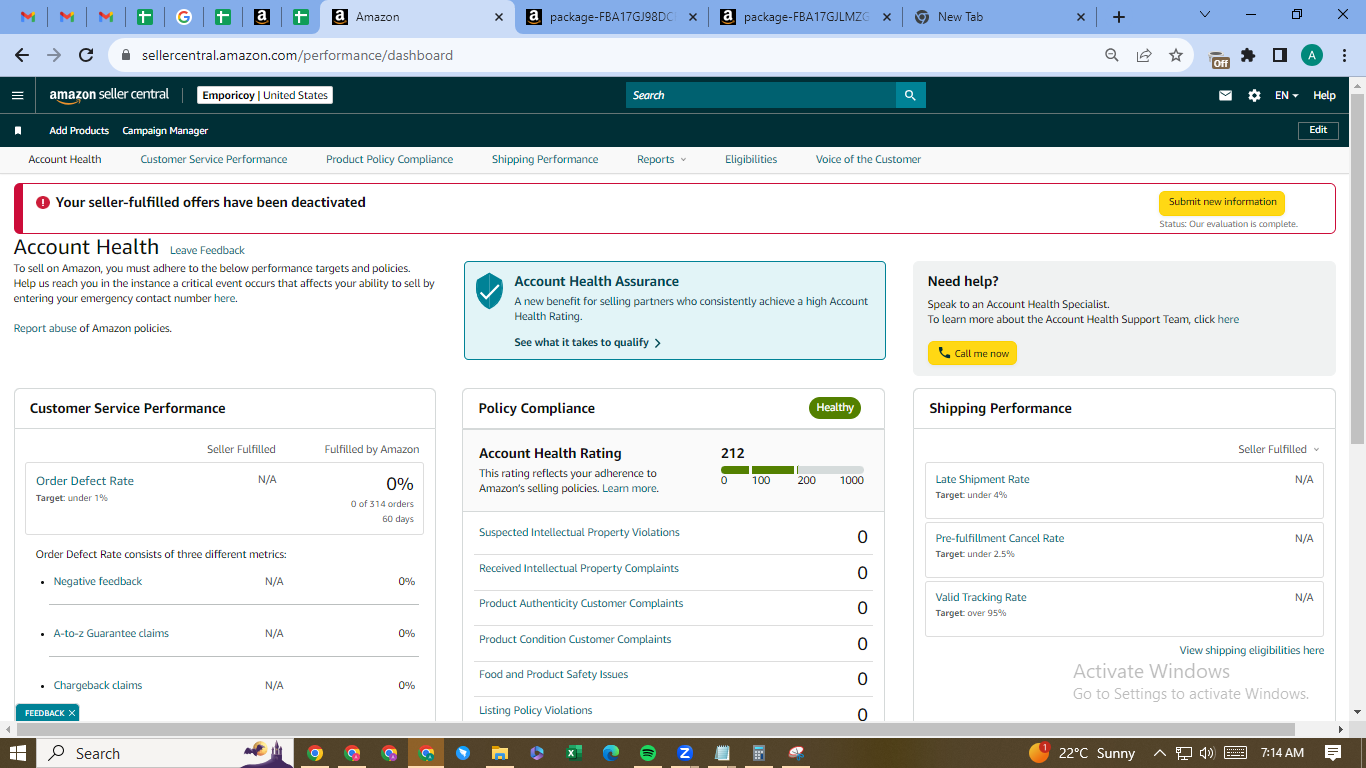Open the Windows notification center icon
This screenshot has width=1366, height=768.
[1333, 753]
